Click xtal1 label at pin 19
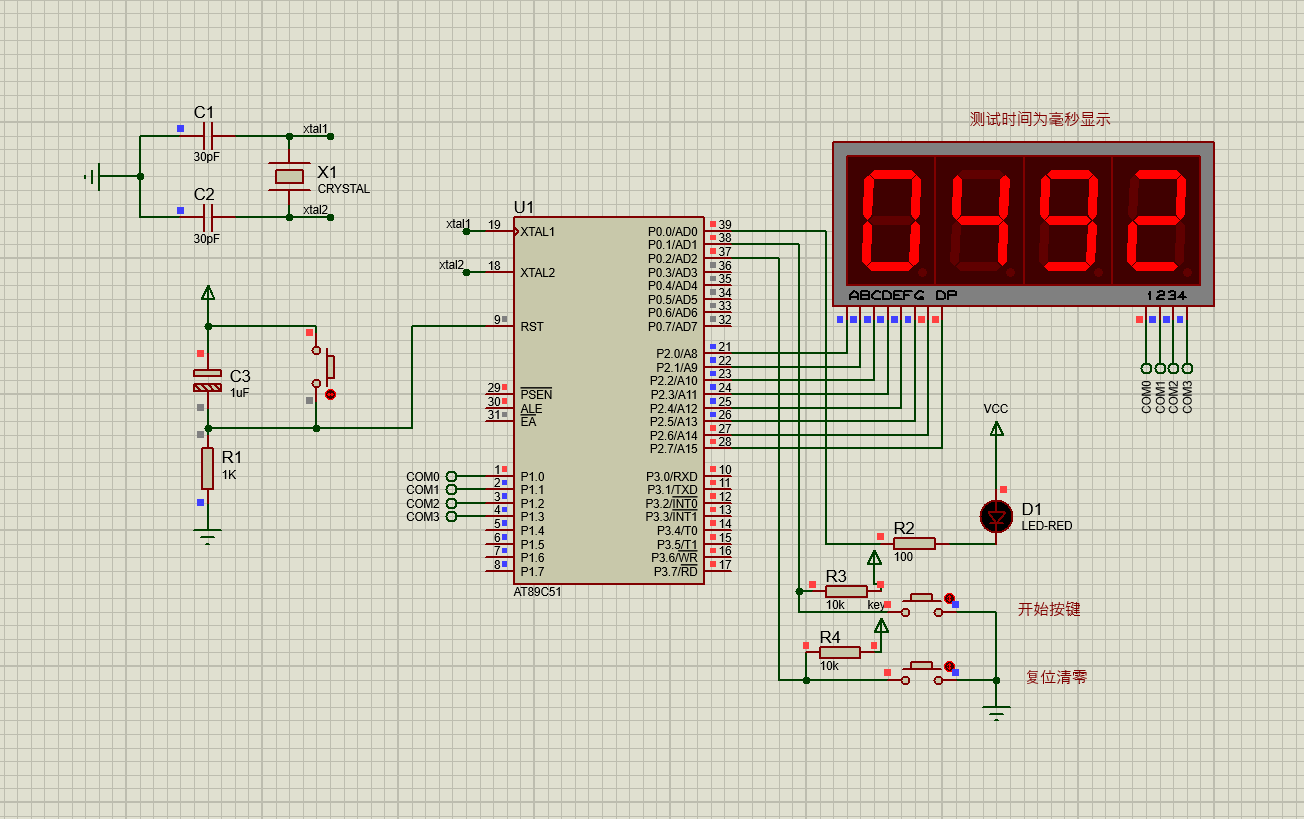The width and height of the screenshot is (1304, 819). (x=458, y=224)
